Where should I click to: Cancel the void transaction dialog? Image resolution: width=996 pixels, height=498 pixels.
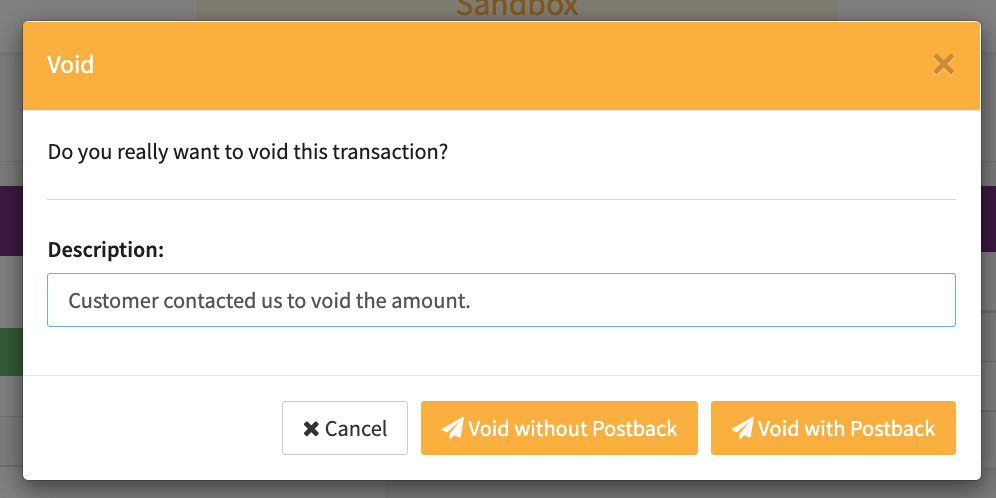[345, 428]
